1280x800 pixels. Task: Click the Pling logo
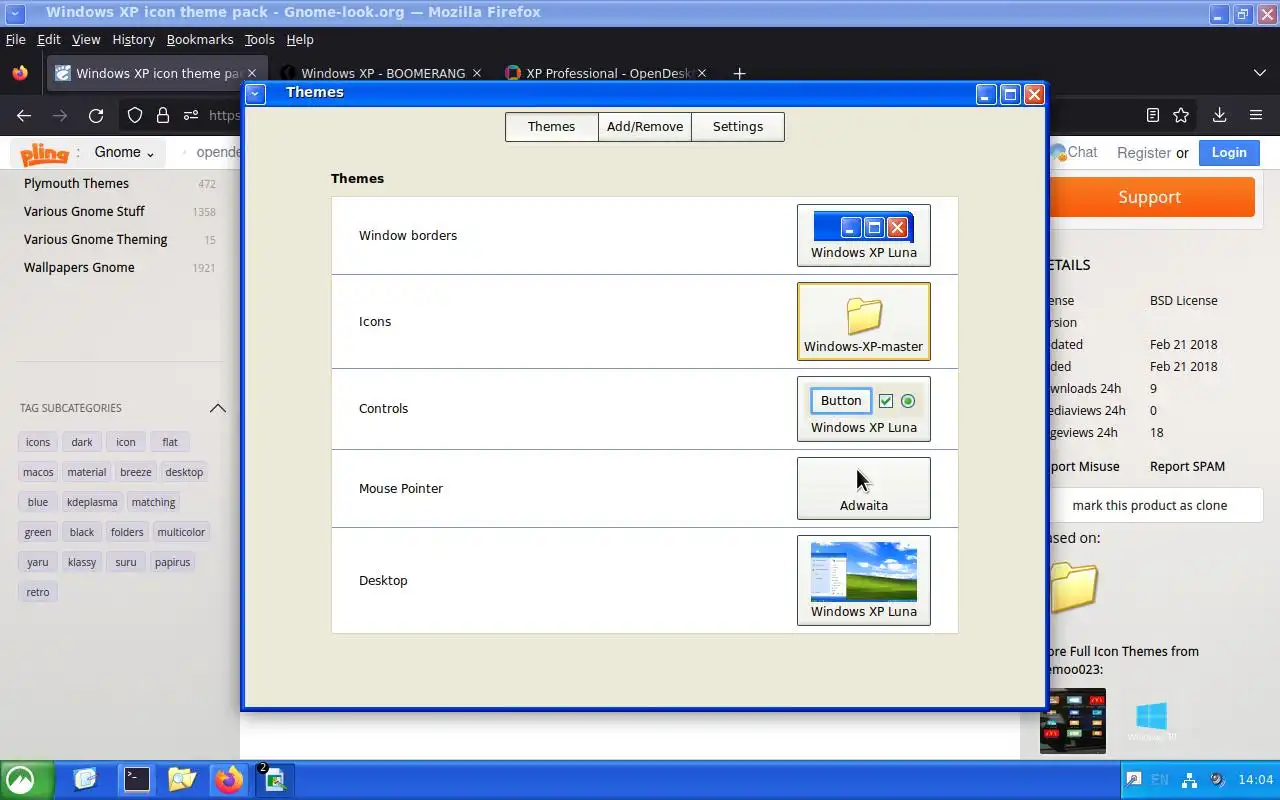45,154
